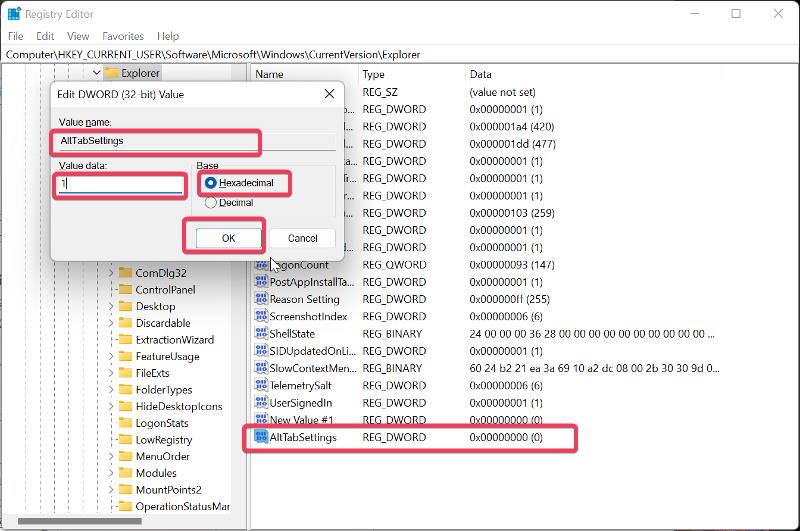Click the Explorer folder icon in tree

tap(111, 73)
